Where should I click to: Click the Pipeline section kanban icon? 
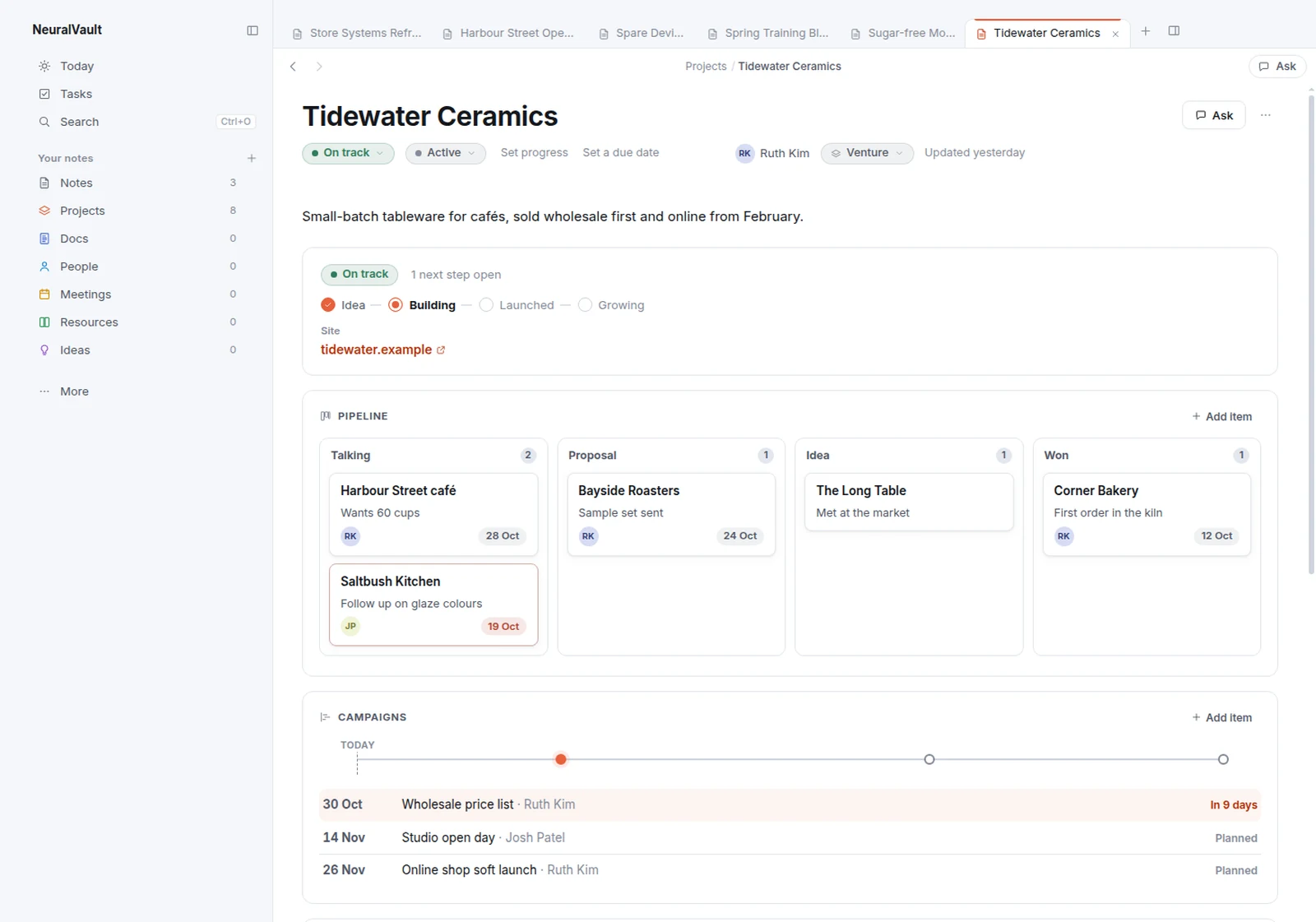[326, 416]
